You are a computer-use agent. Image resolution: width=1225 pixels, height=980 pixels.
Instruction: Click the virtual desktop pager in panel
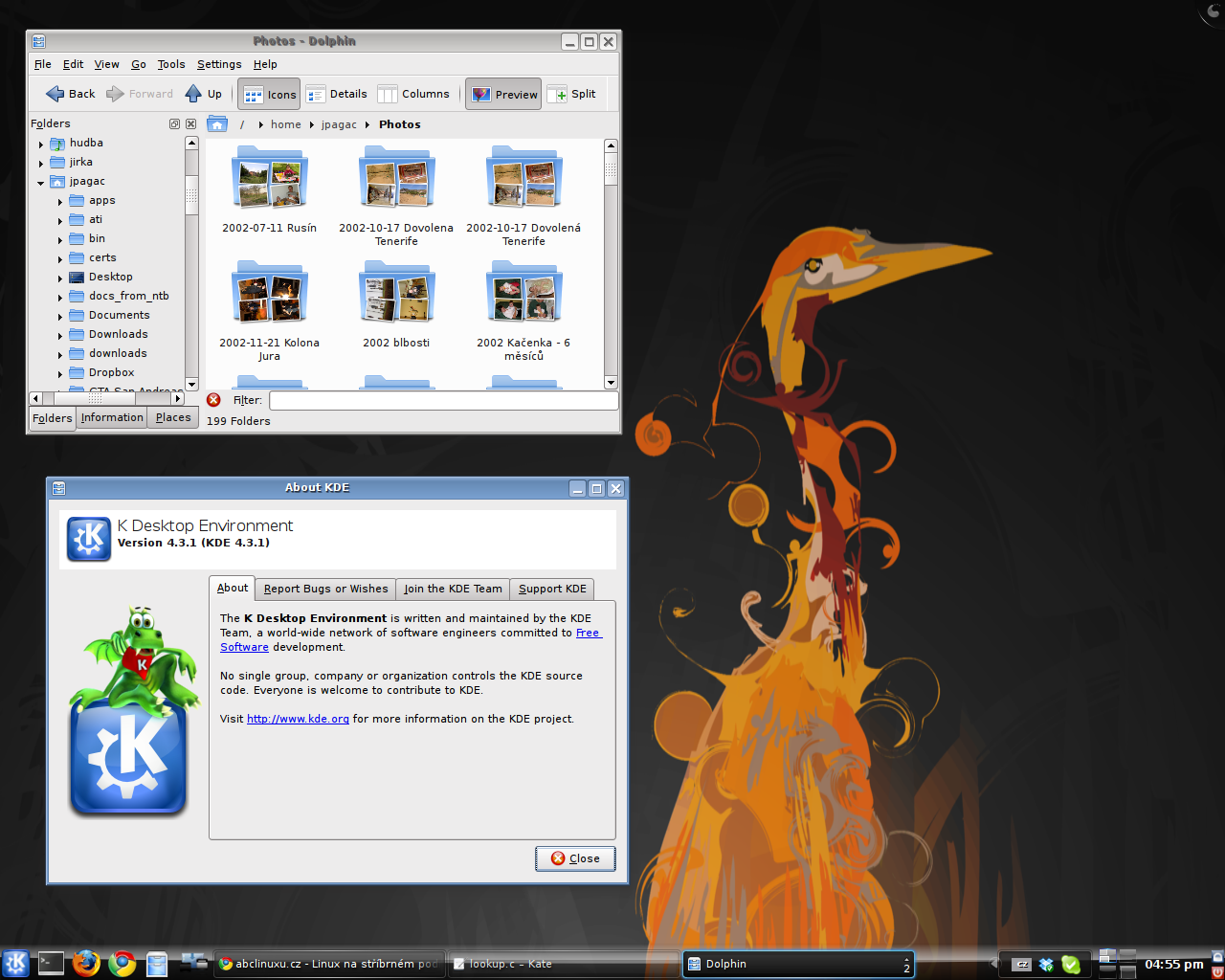pos(1117,964)
